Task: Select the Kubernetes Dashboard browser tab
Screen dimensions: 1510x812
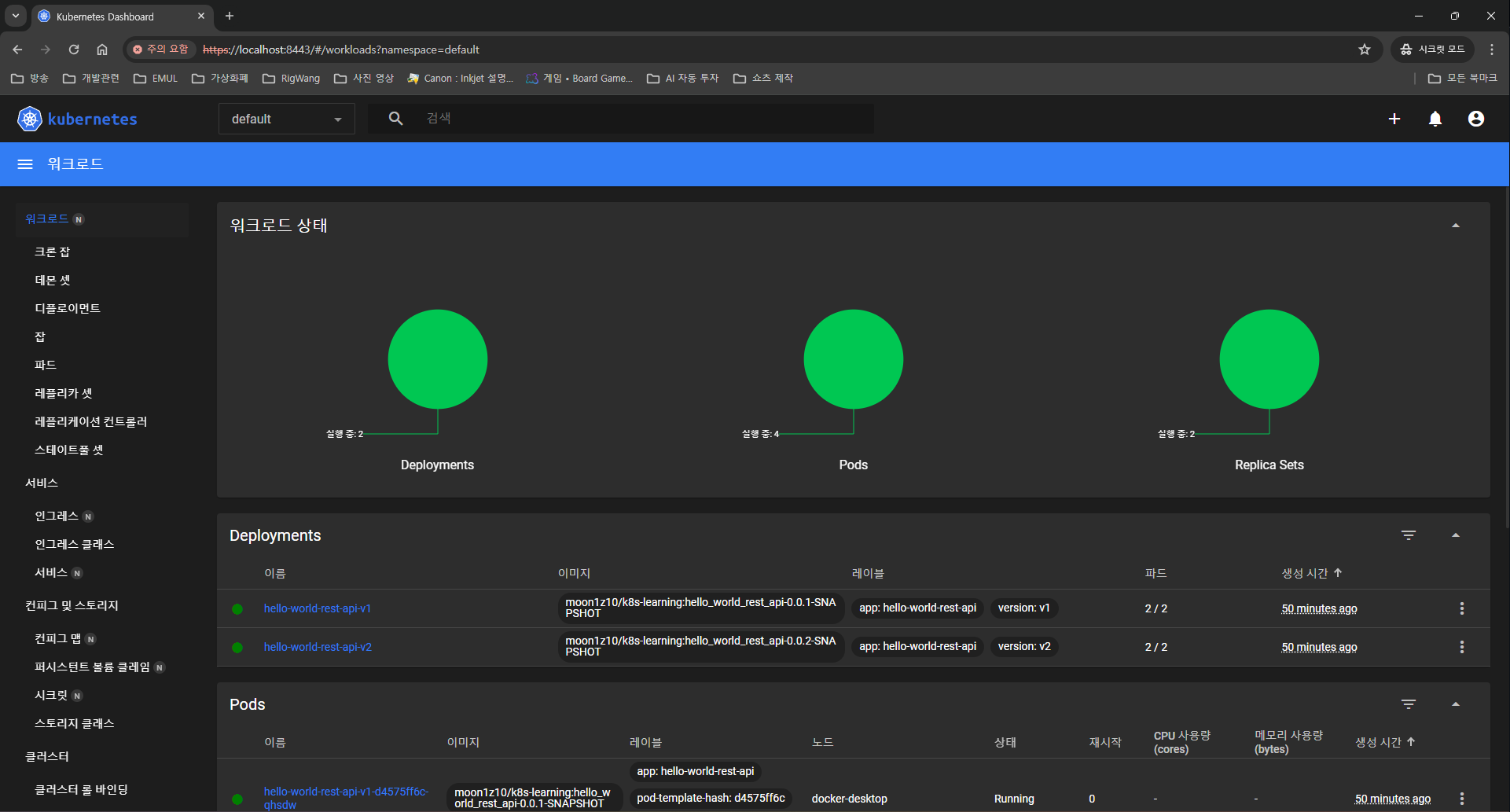Action: (x=121, y=17)
